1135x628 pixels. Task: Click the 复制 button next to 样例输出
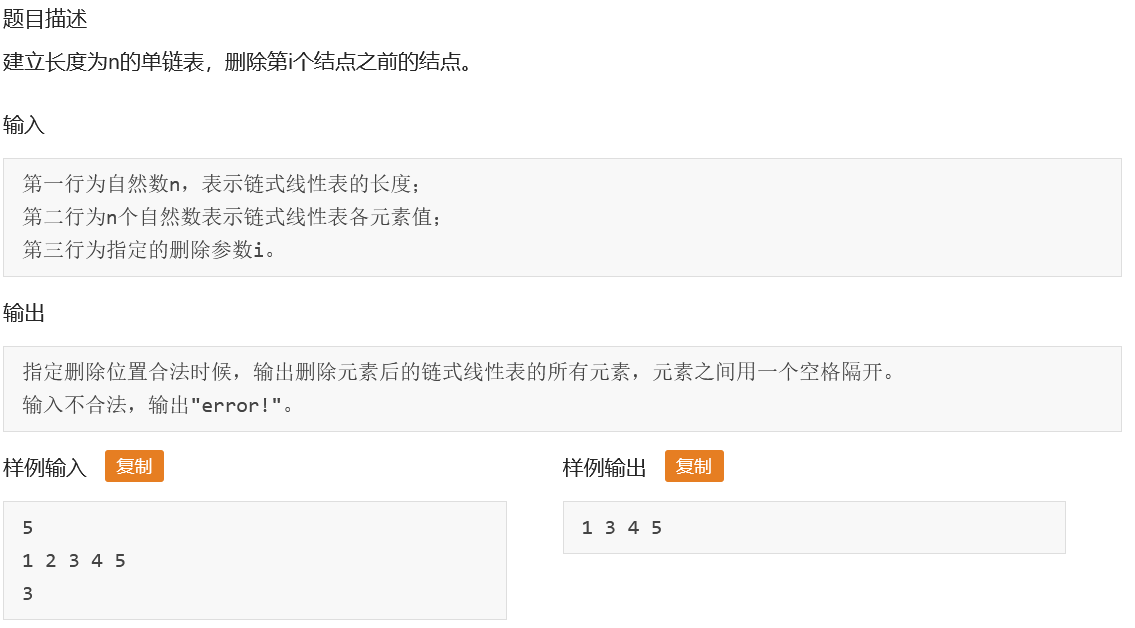click(694, 465)
